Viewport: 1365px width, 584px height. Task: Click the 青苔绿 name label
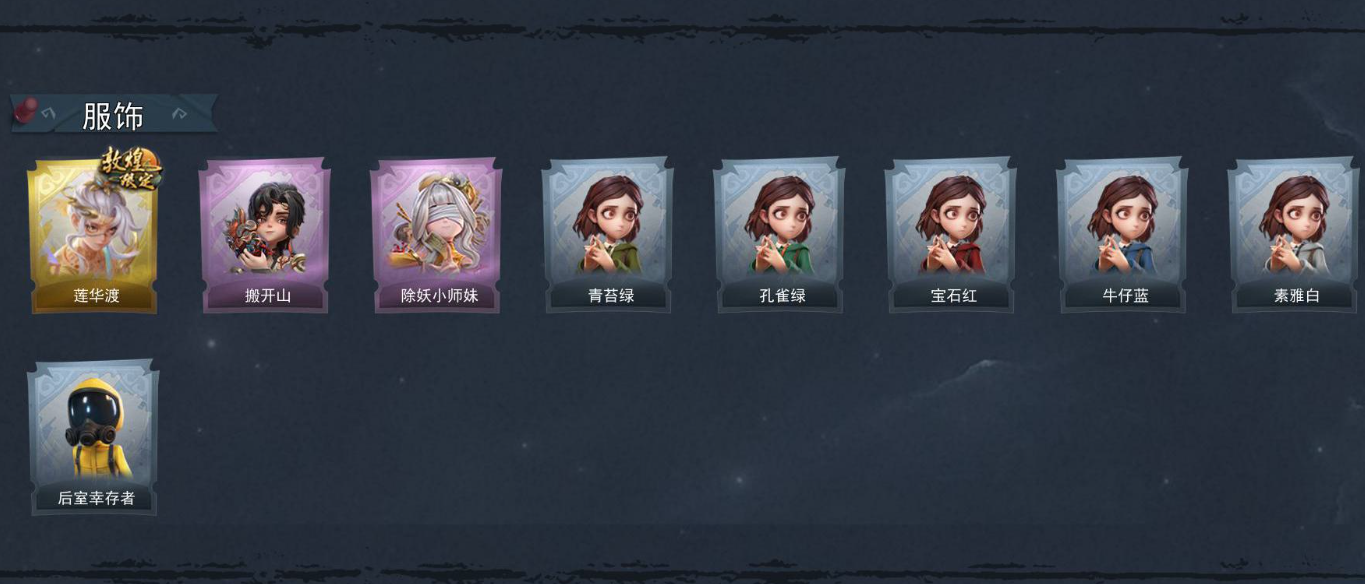pos(611,296)
